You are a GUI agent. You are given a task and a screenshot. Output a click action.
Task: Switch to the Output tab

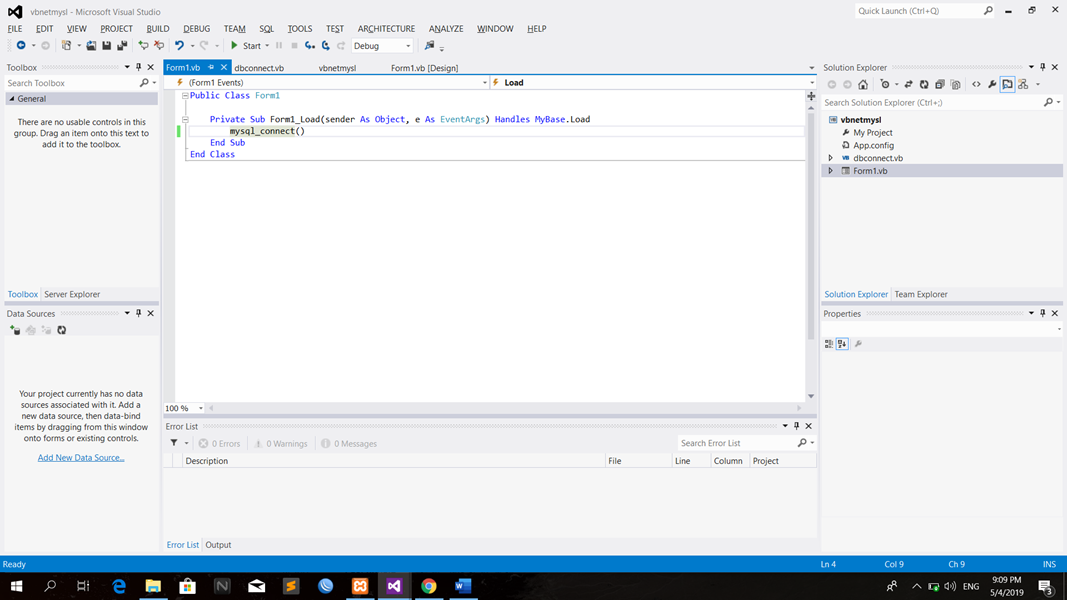[218, 545]
